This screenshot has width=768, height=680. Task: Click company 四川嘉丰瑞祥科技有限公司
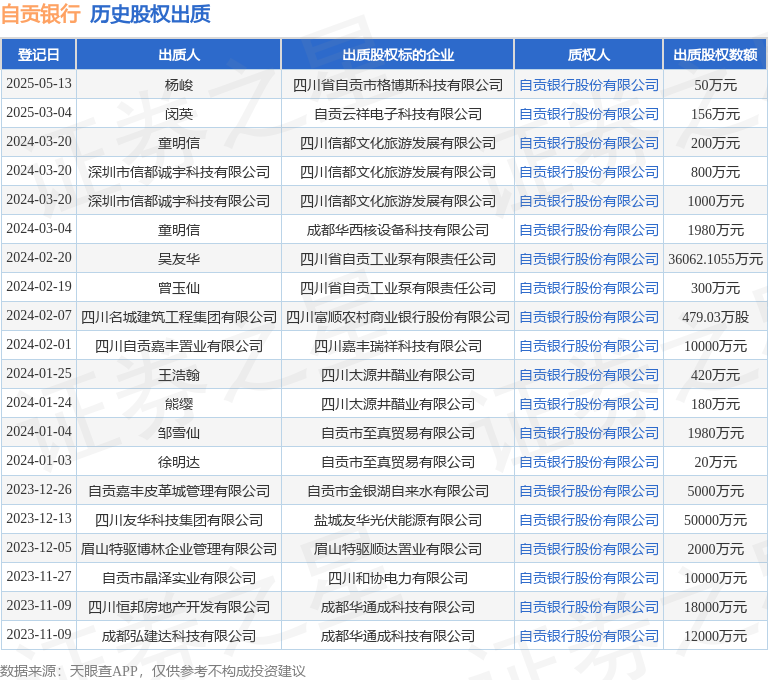click(x=398, y=346)
